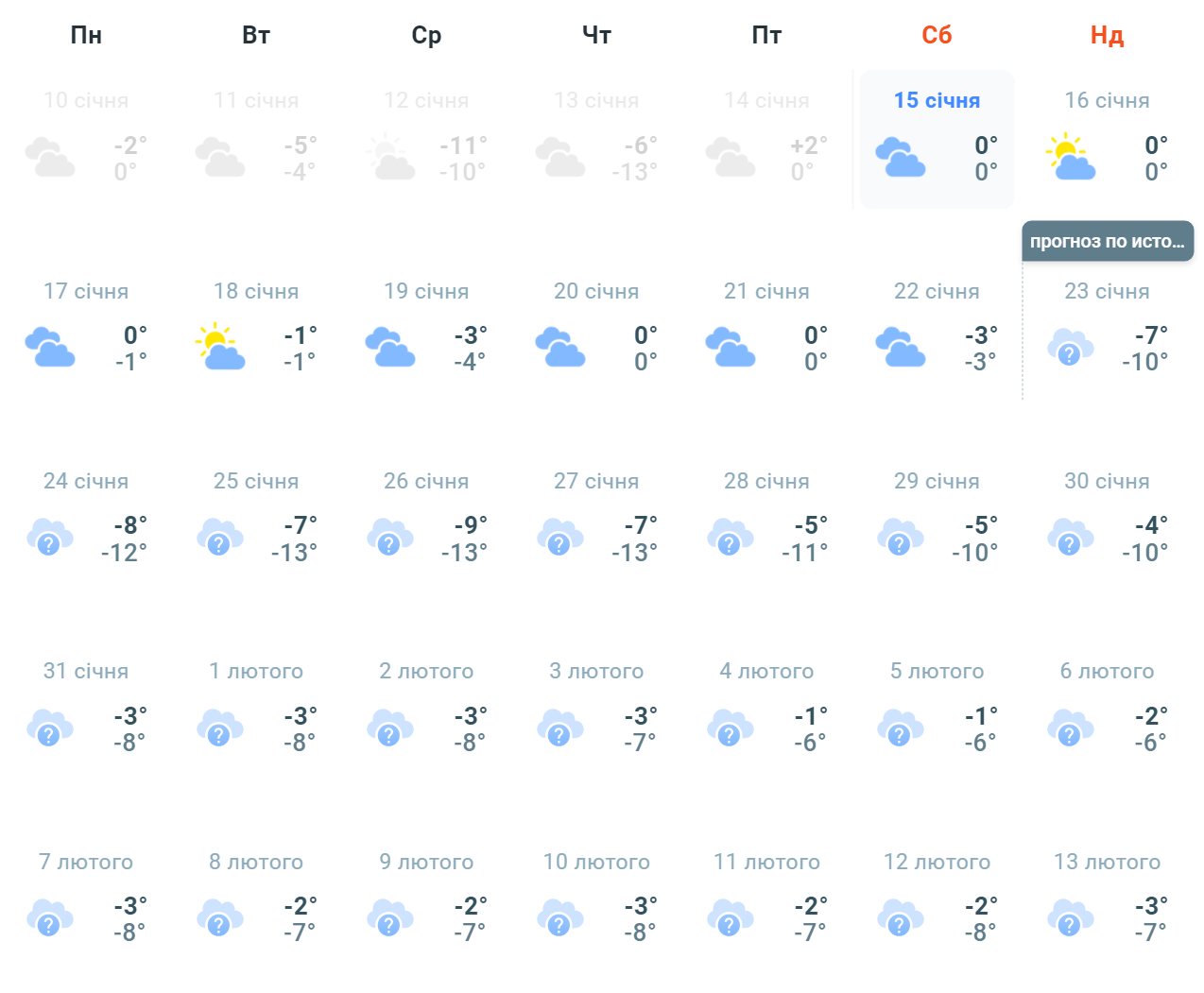
Task: Click the -8° / -12° temperatures for 24 січня
Action: [x=126, y=539]
